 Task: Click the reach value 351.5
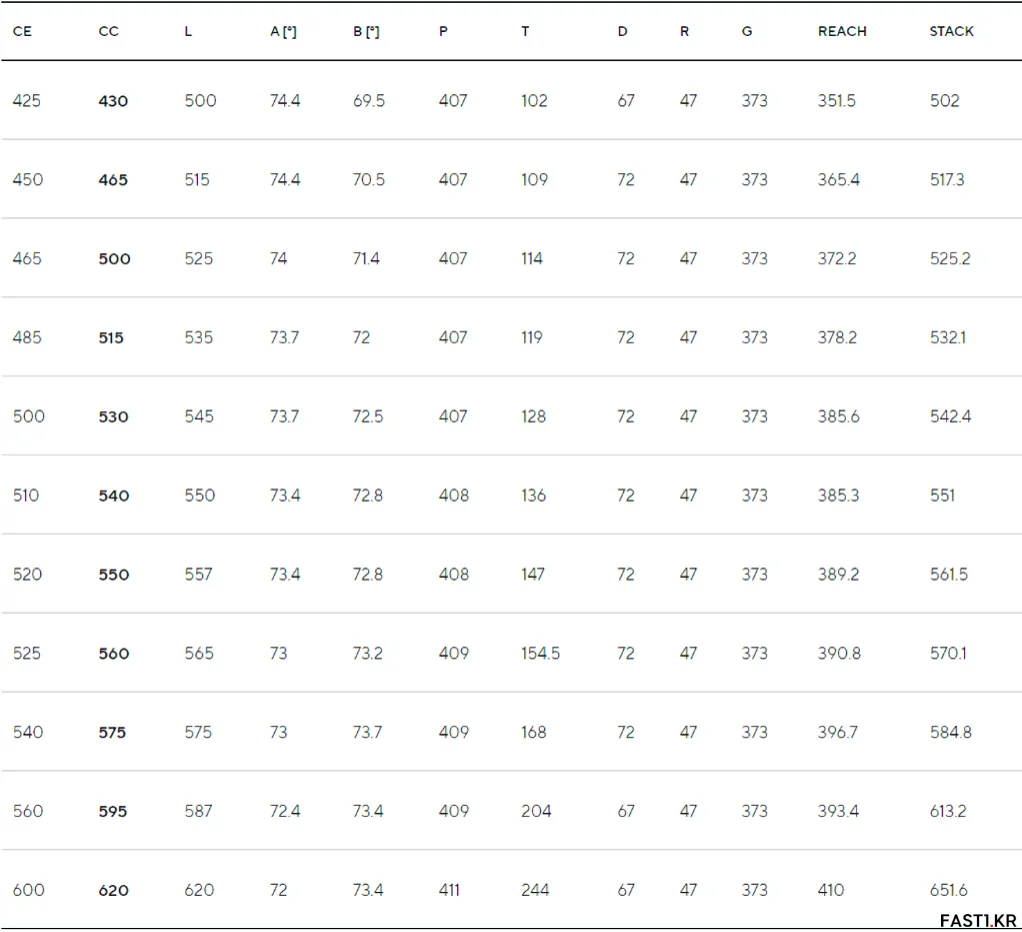(837, 101)
